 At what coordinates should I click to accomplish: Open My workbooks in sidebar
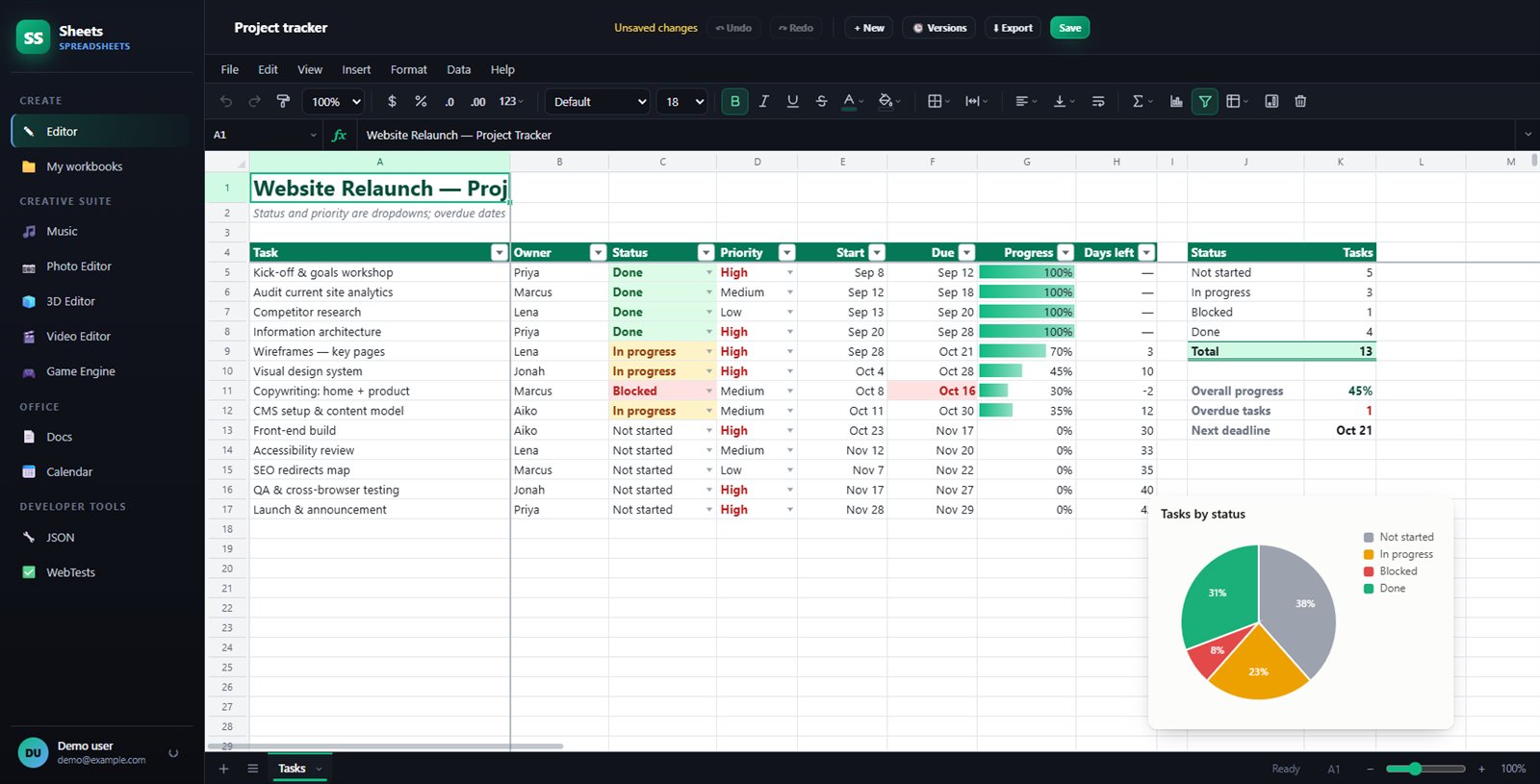pos(101,166)
